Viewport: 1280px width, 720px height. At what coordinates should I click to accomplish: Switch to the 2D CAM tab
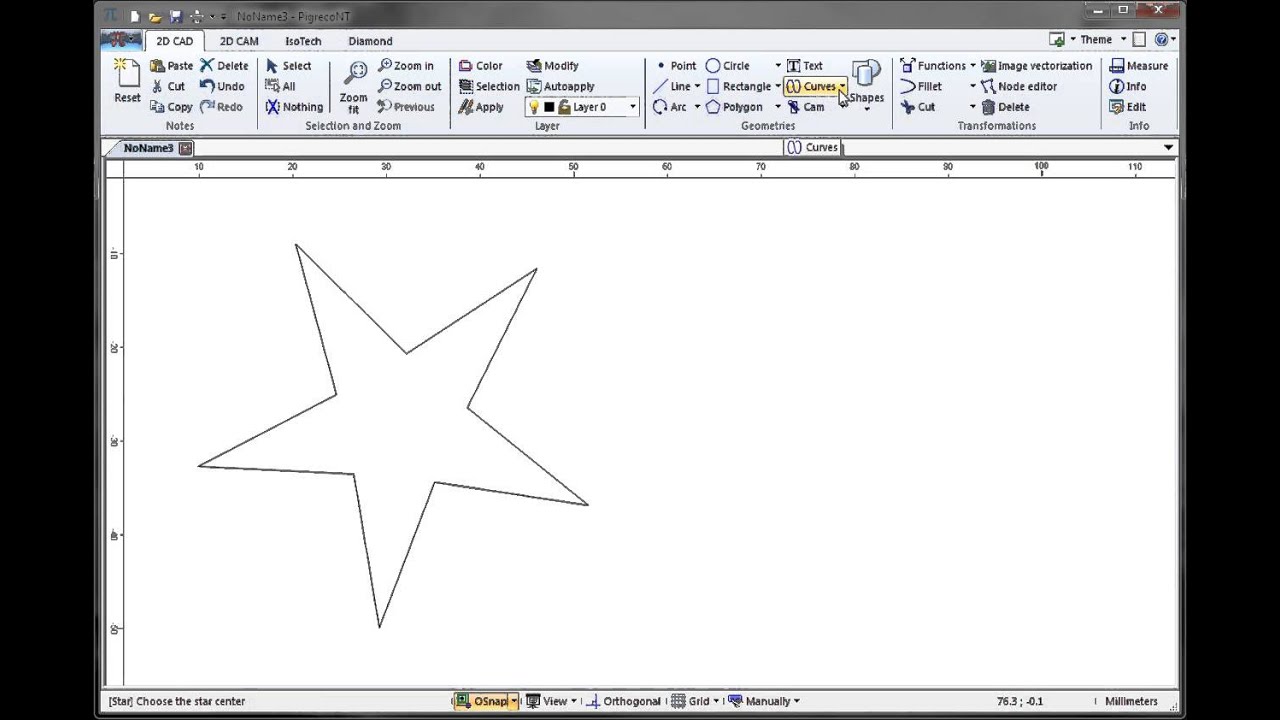tap(239, 41)
